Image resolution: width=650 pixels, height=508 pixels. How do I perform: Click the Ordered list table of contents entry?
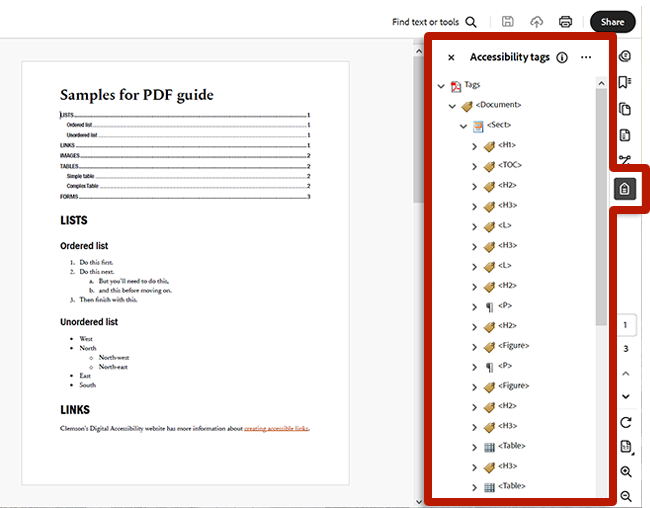click(x=188, y=125)
